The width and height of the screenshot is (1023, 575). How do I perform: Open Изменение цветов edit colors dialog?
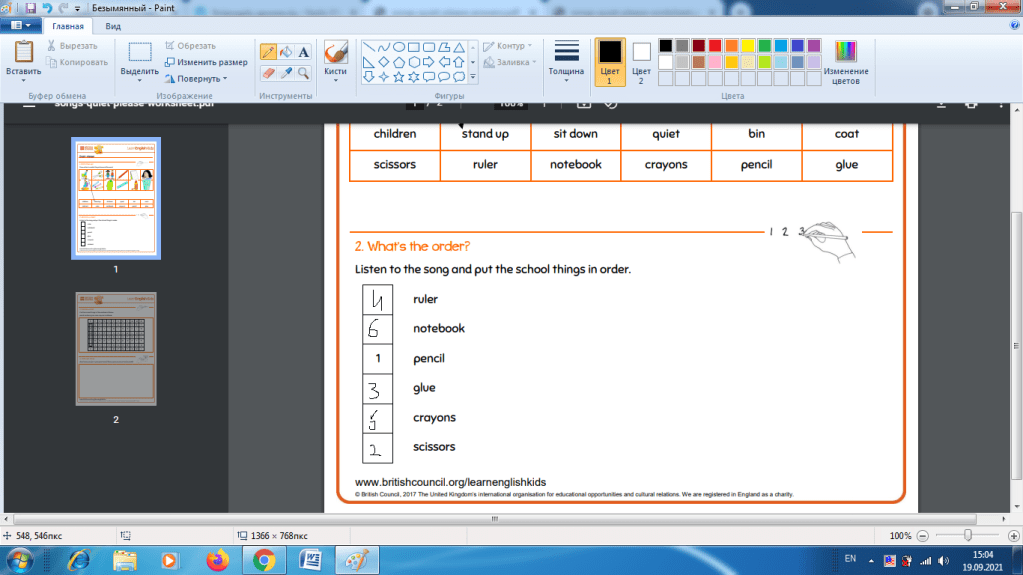(x=846, y=60)
